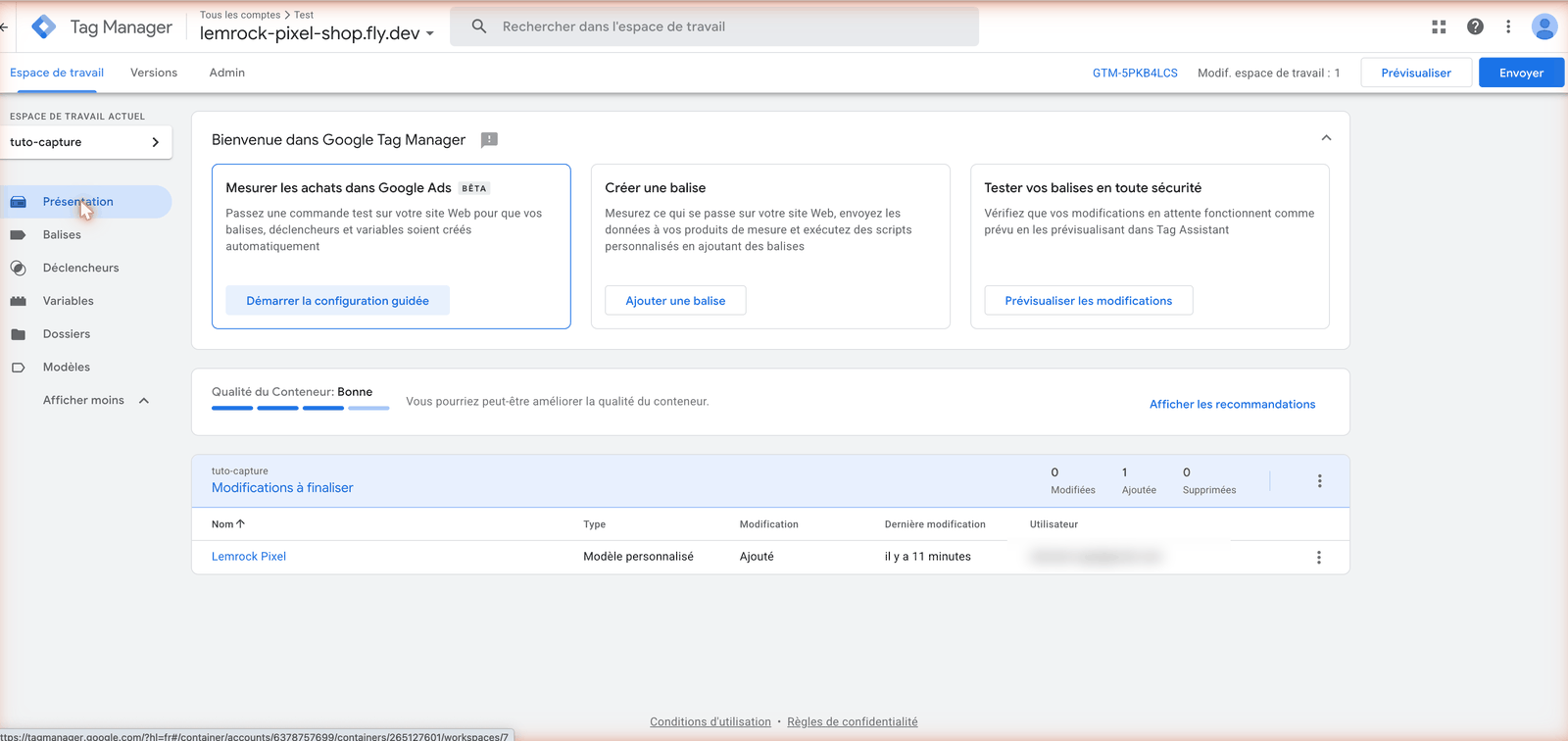Click the feedback icon beside the welcome title

click(489, 140)
